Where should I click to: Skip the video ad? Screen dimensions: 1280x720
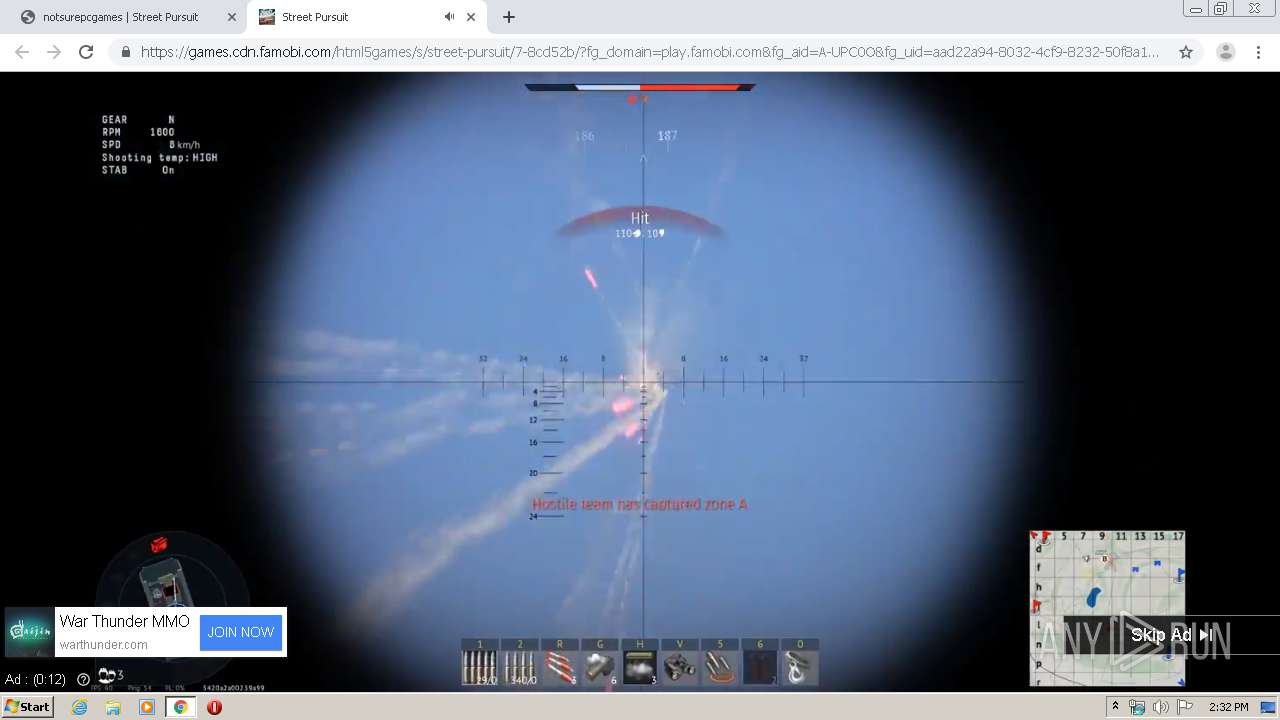coord(1172,635)
